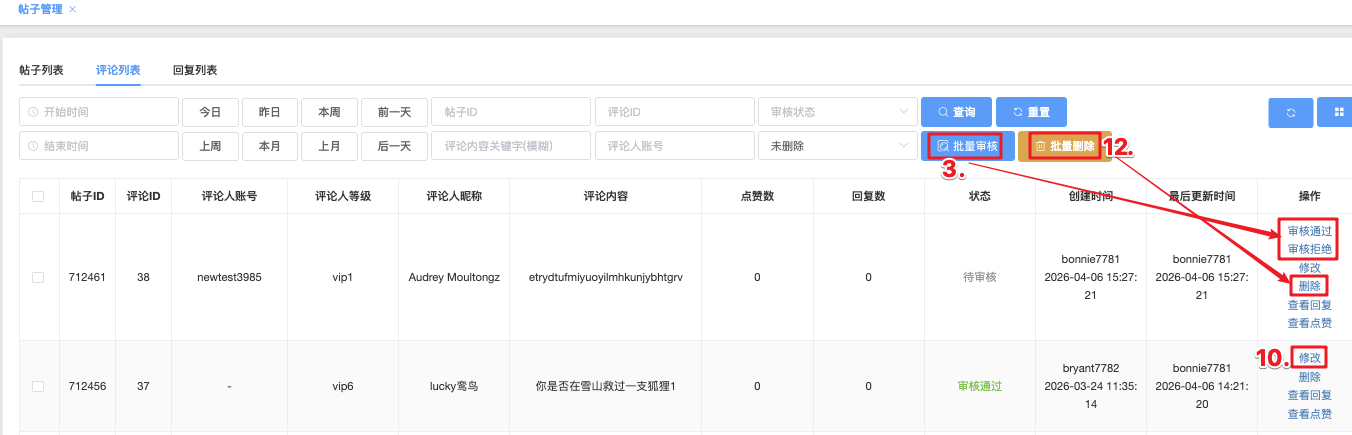The height and width of the screenshot is (435, 1352).
Task: Select the 今日 quick date button
Action: pos(209,112)
